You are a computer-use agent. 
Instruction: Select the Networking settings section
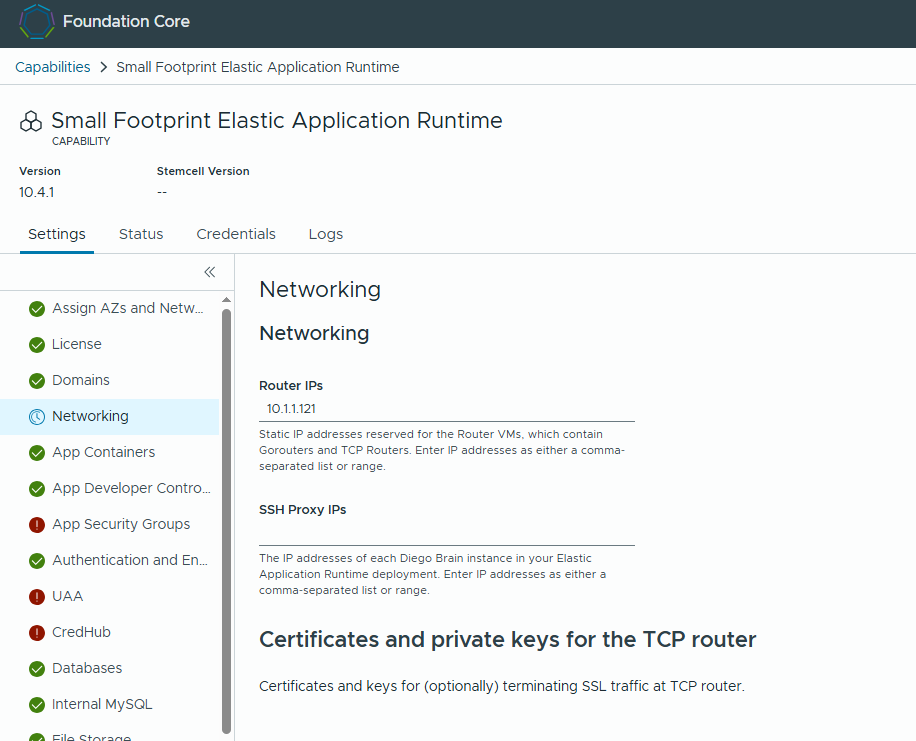109,417
